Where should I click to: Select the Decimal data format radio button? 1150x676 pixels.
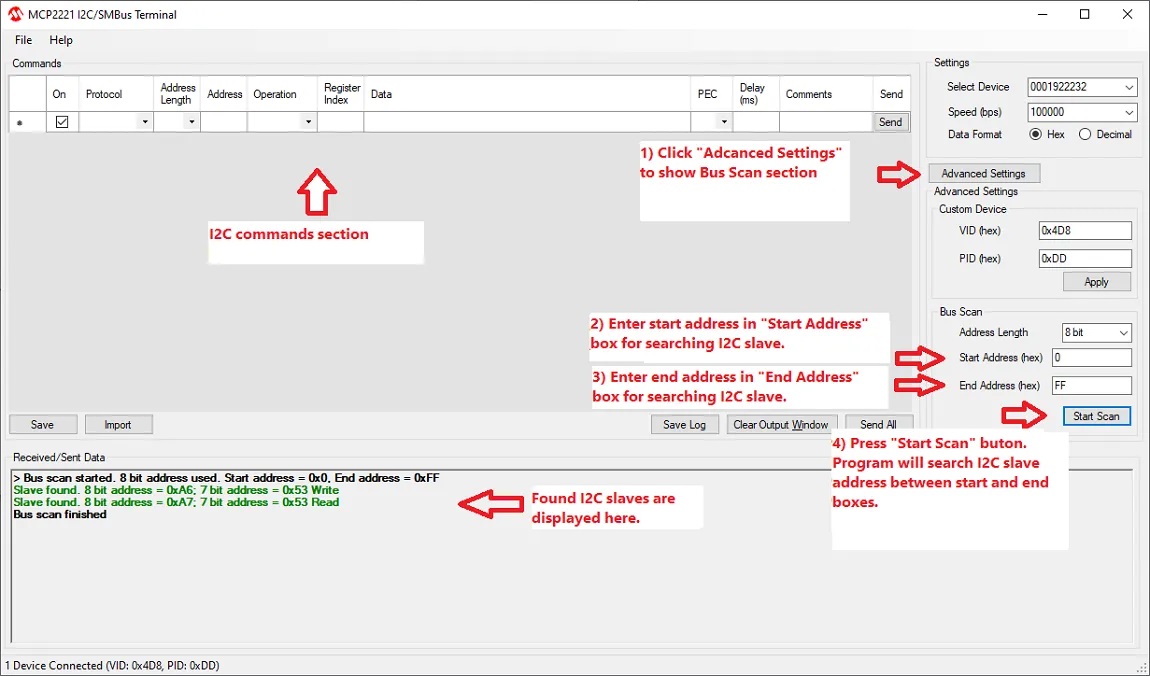coord(1085,134)
